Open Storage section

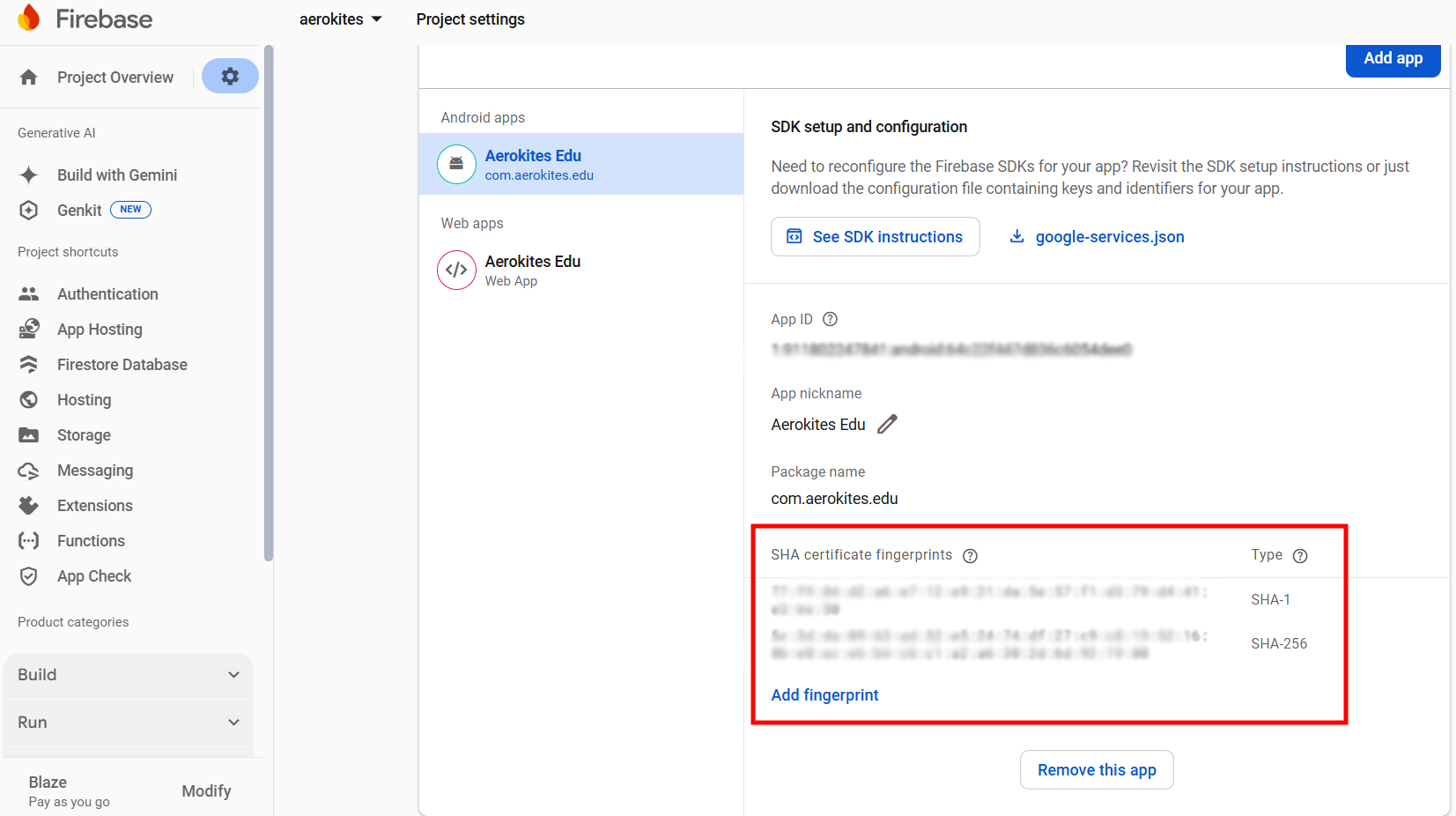(x=84, y=434)
